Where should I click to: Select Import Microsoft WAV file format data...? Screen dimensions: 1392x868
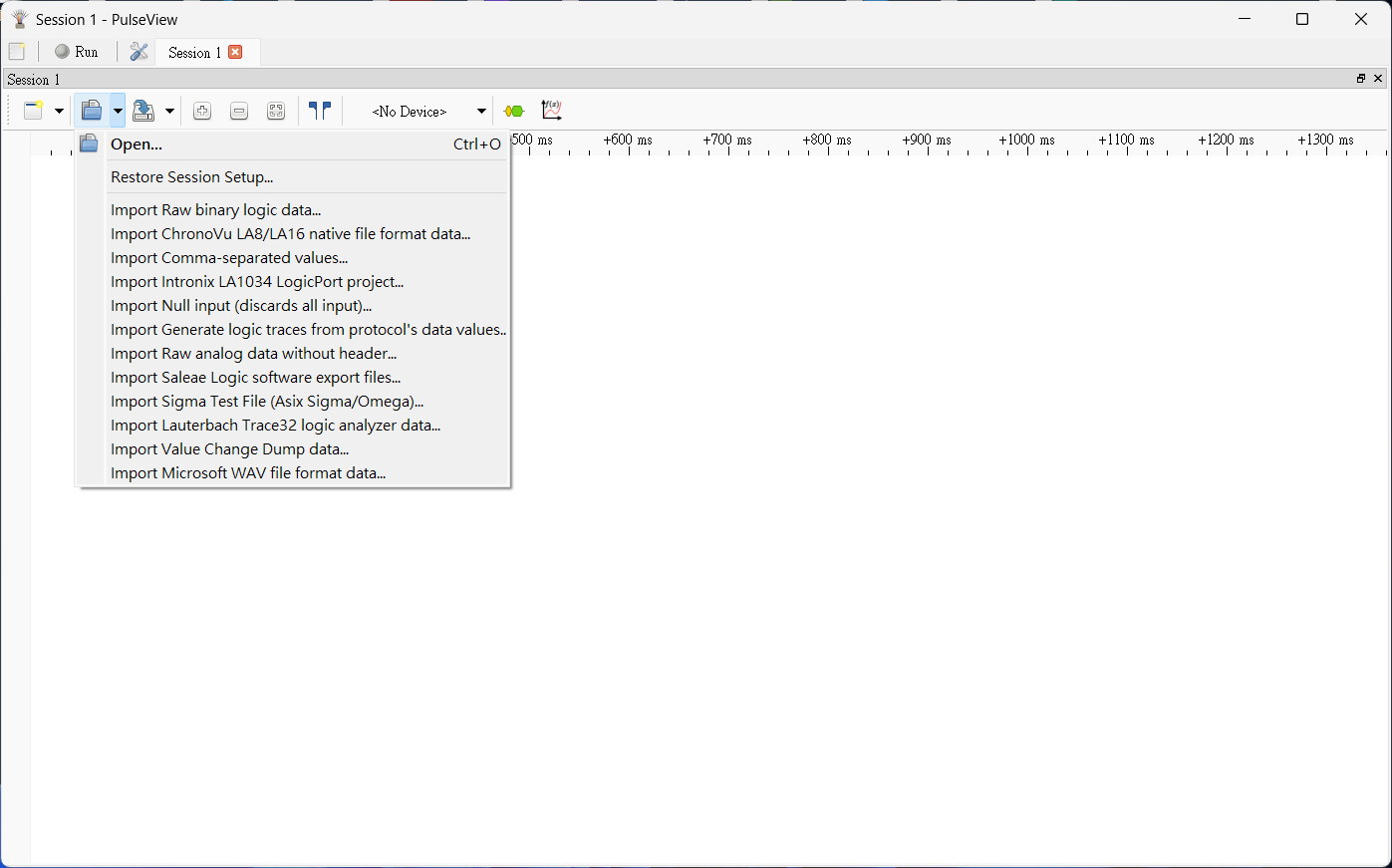(x=293, y=473)
